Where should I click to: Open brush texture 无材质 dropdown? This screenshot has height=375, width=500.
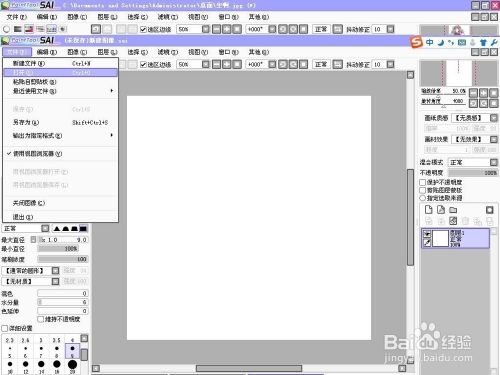55,282
